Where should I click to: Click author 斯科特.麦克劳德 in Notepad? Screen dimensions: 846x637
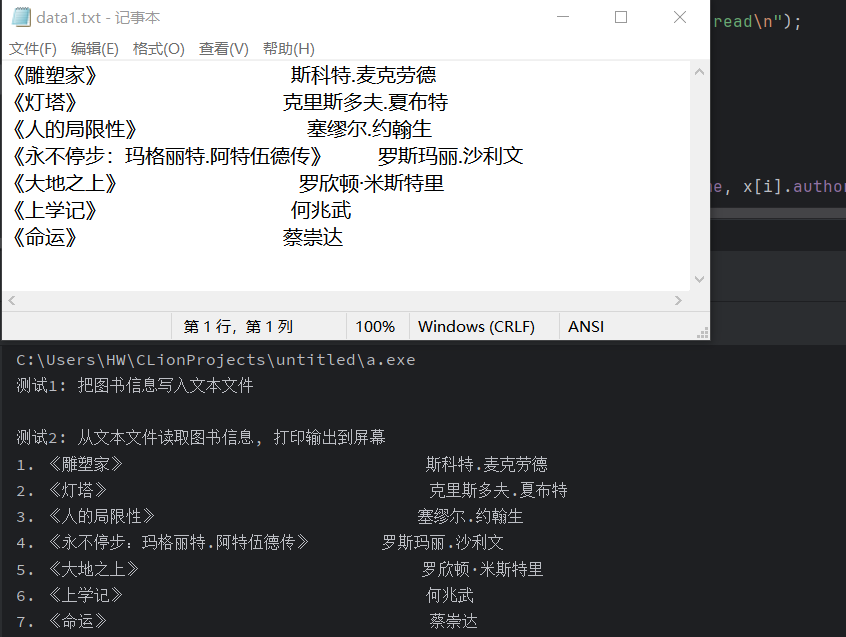pyautogui.click(x=363, y=75)
